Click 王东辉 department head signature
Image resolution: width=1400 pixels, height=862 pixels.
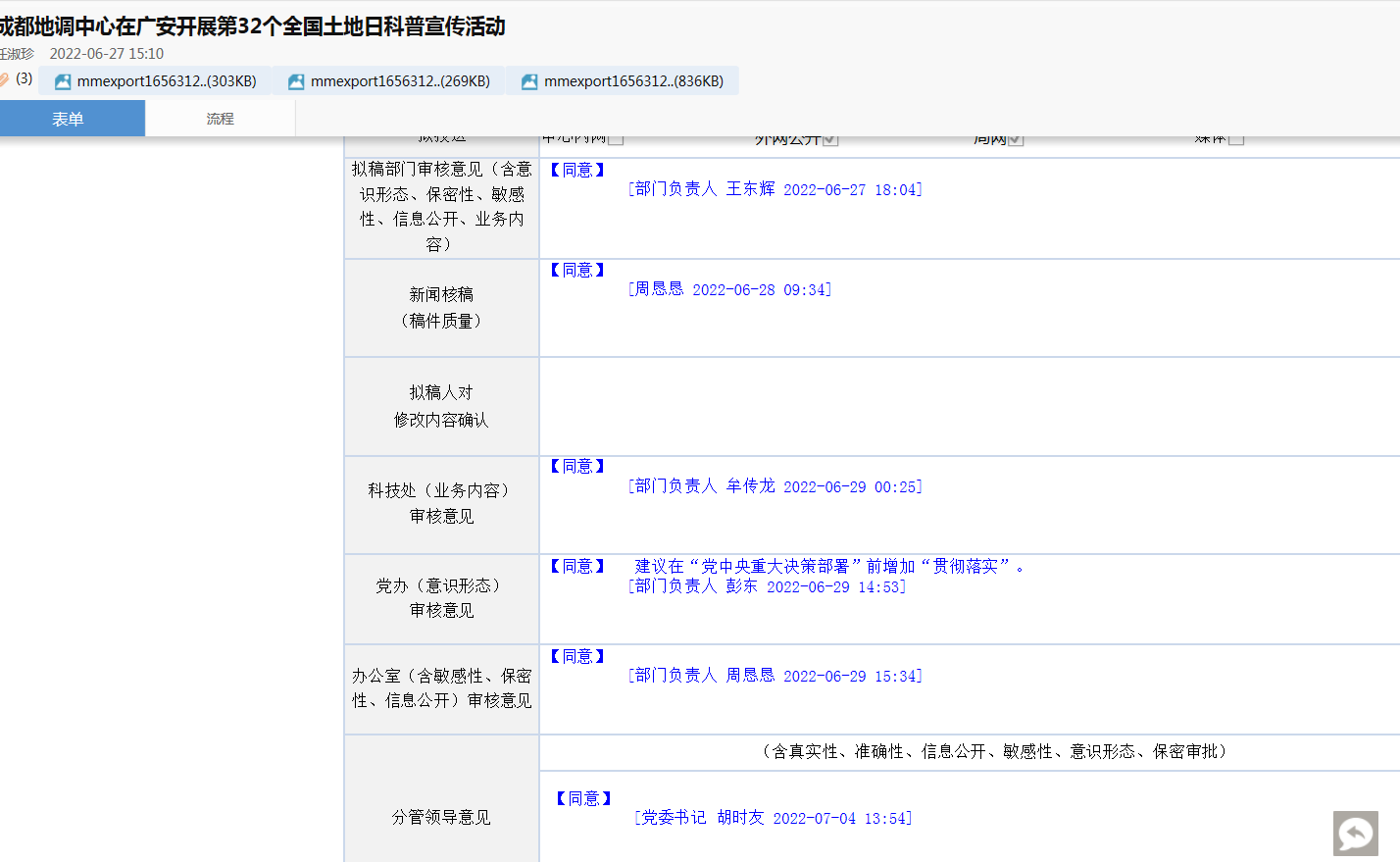coord(775,189)
